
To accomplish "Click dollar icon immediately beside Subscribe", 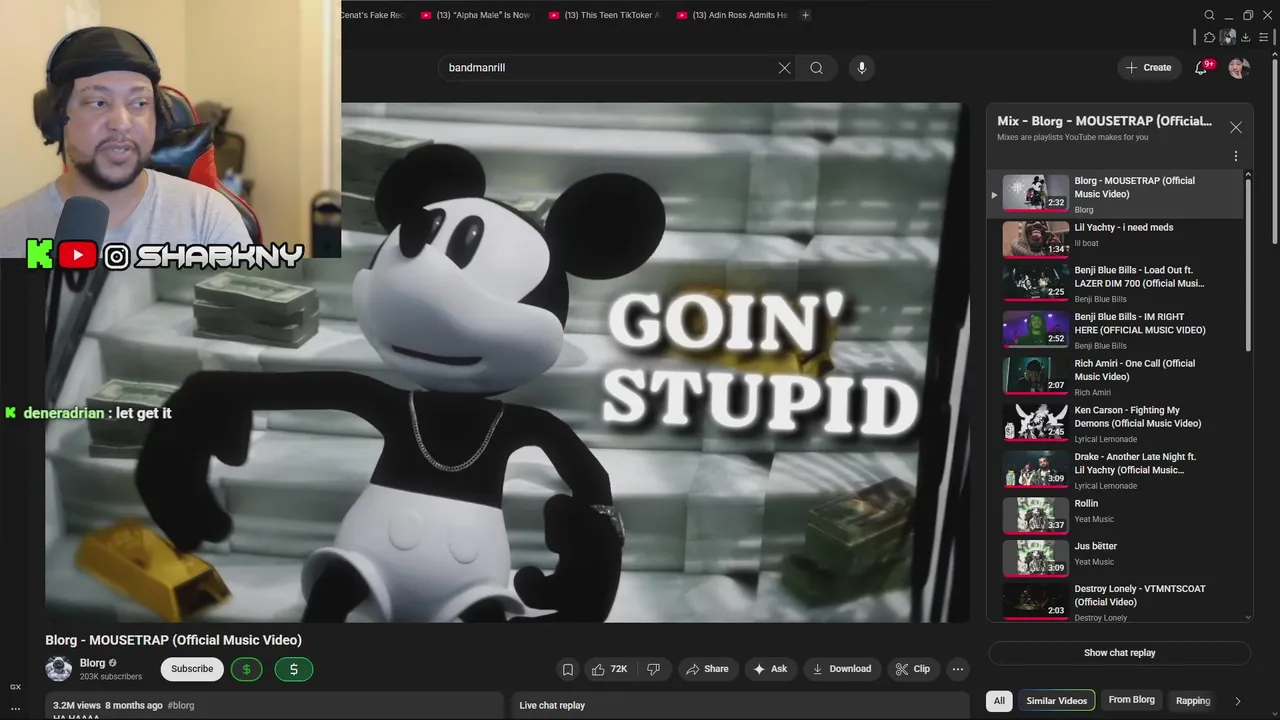I will (x=247, y=669).
